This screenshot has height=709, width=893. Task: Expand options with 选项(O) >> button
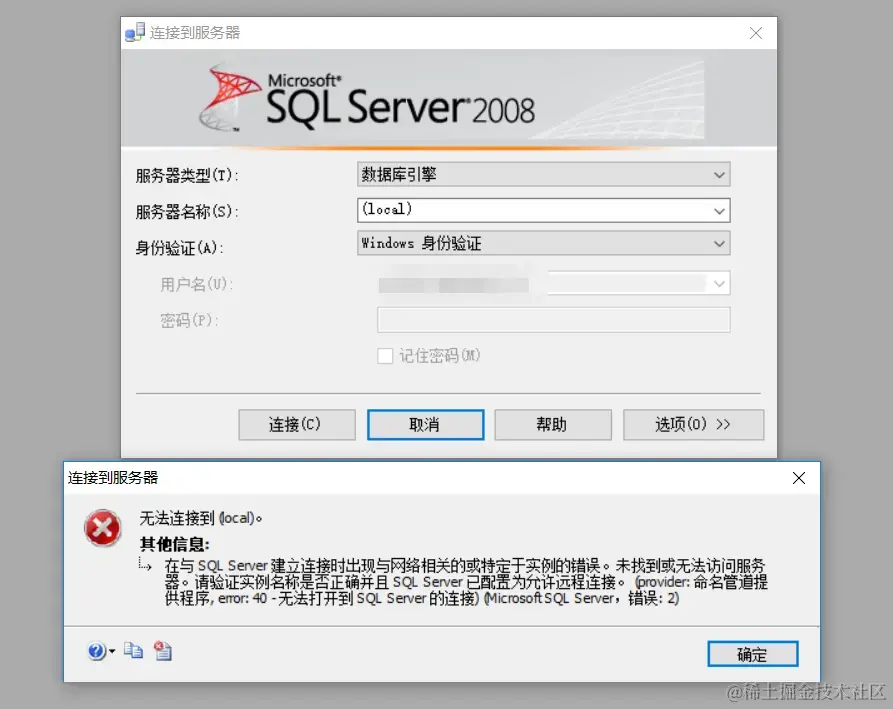(x=693, y=425)
